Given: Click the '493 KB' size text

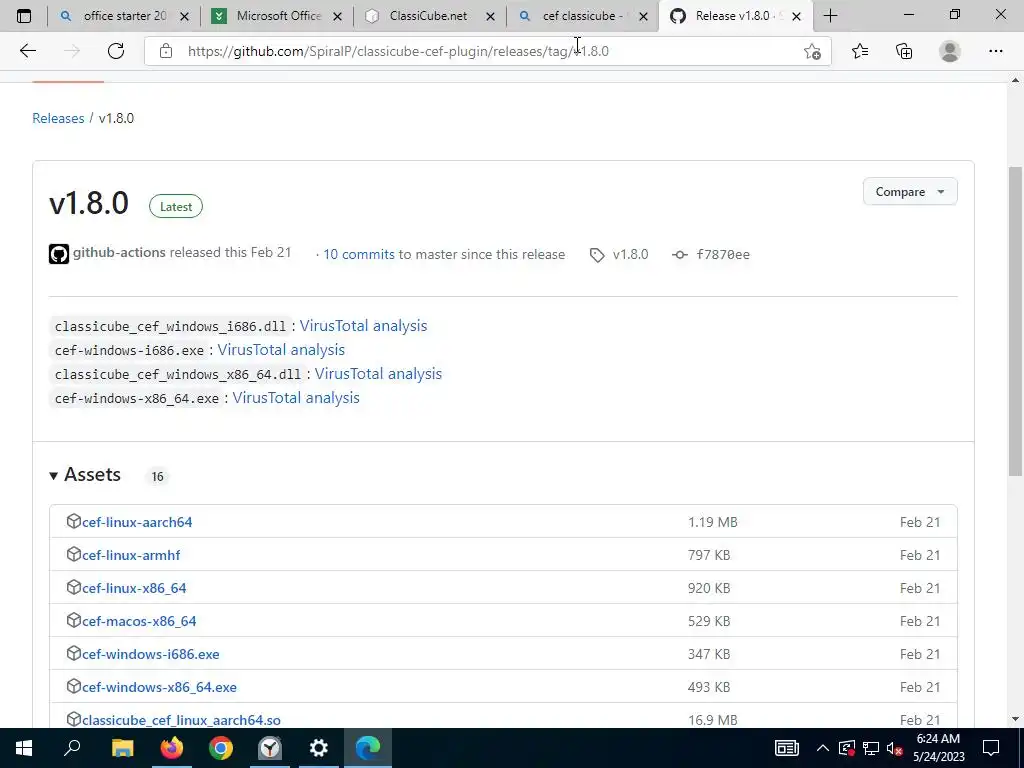Looking at the screenshot, I should pyautogui.click(x=709, y=687).
